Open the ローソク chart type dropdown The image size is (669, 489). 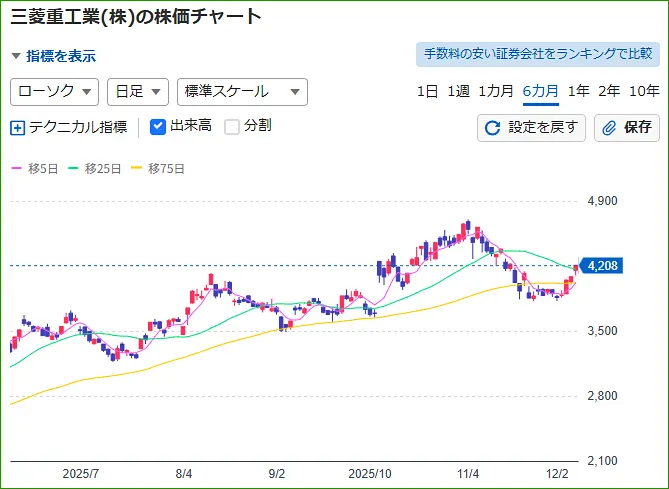click(x=54, y=91)
